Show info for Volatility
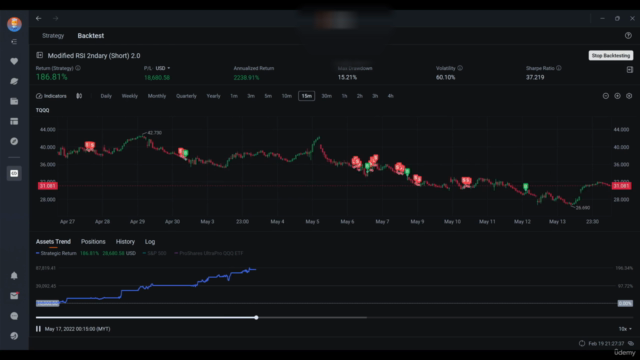Screen dimensions: 640x360 point(460,68)
